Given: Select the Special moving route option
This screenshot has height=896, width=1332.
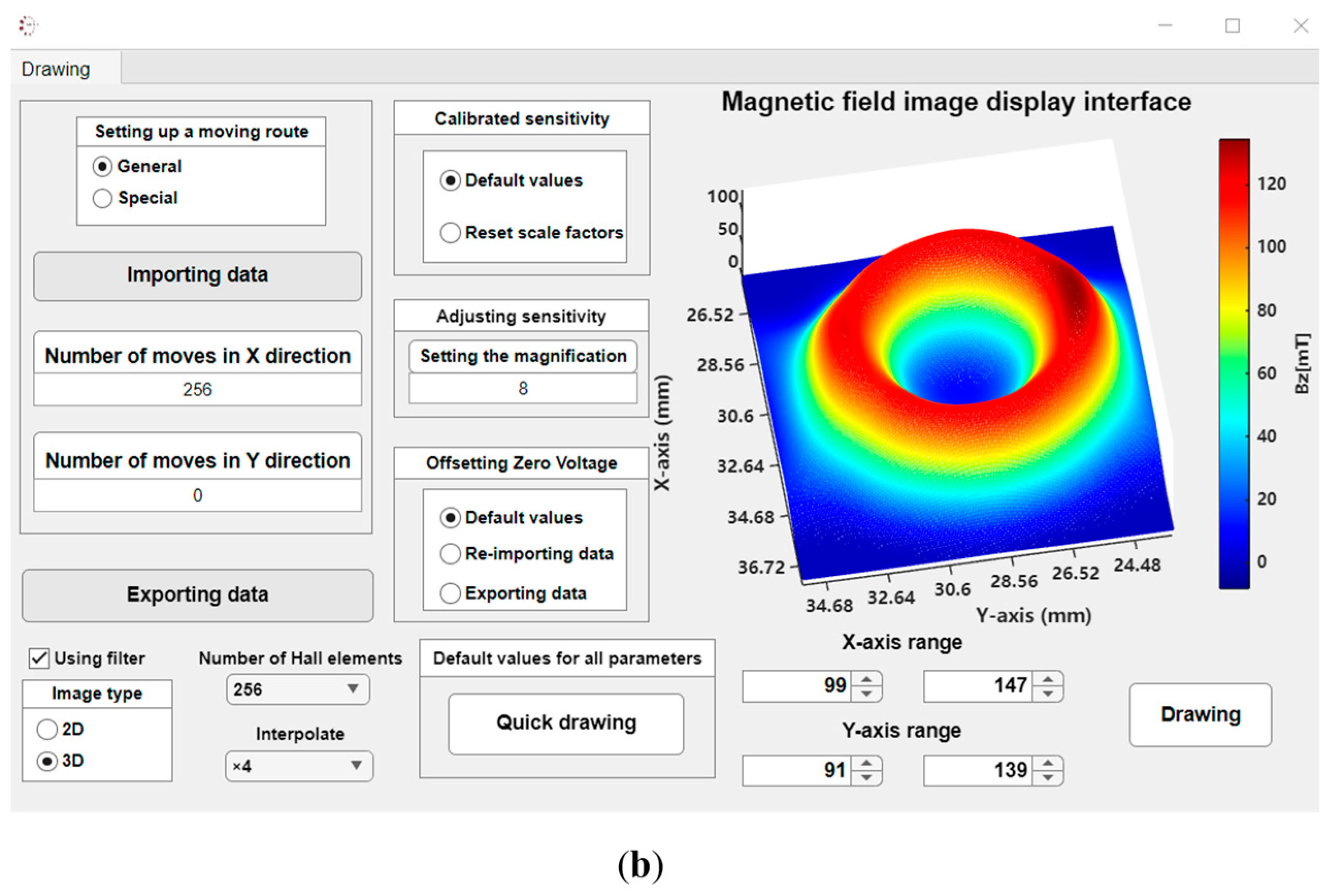Looking at the screenshot, I should [x=103, y=198].
